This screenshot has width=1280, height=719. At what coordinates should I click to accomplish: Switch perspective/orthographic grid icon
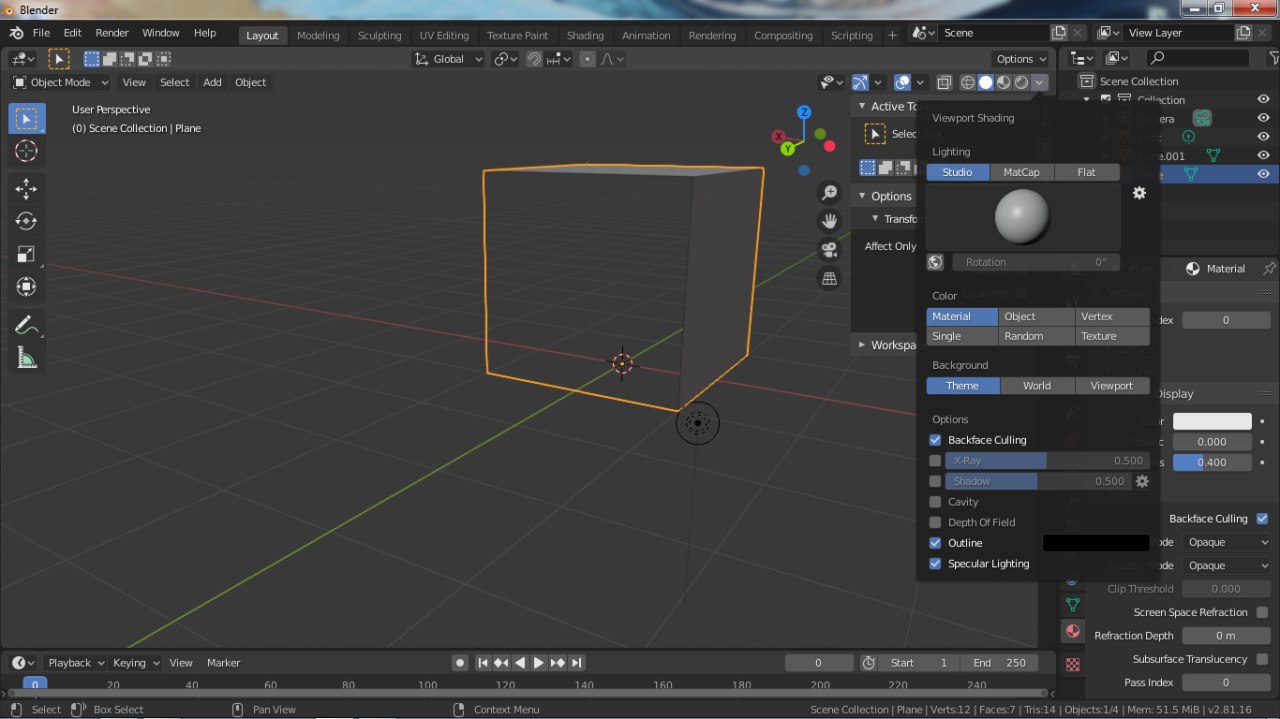click(x=829, y=279)
